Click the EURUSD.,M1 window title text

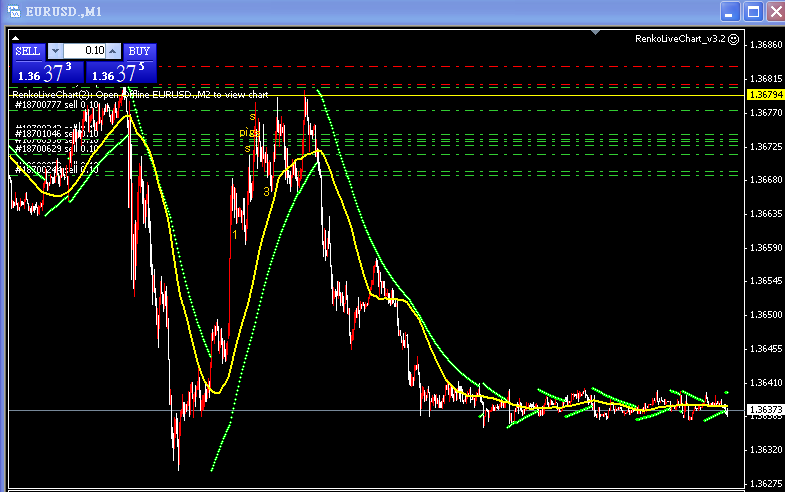pyautogui.click(x=64, y=12)
